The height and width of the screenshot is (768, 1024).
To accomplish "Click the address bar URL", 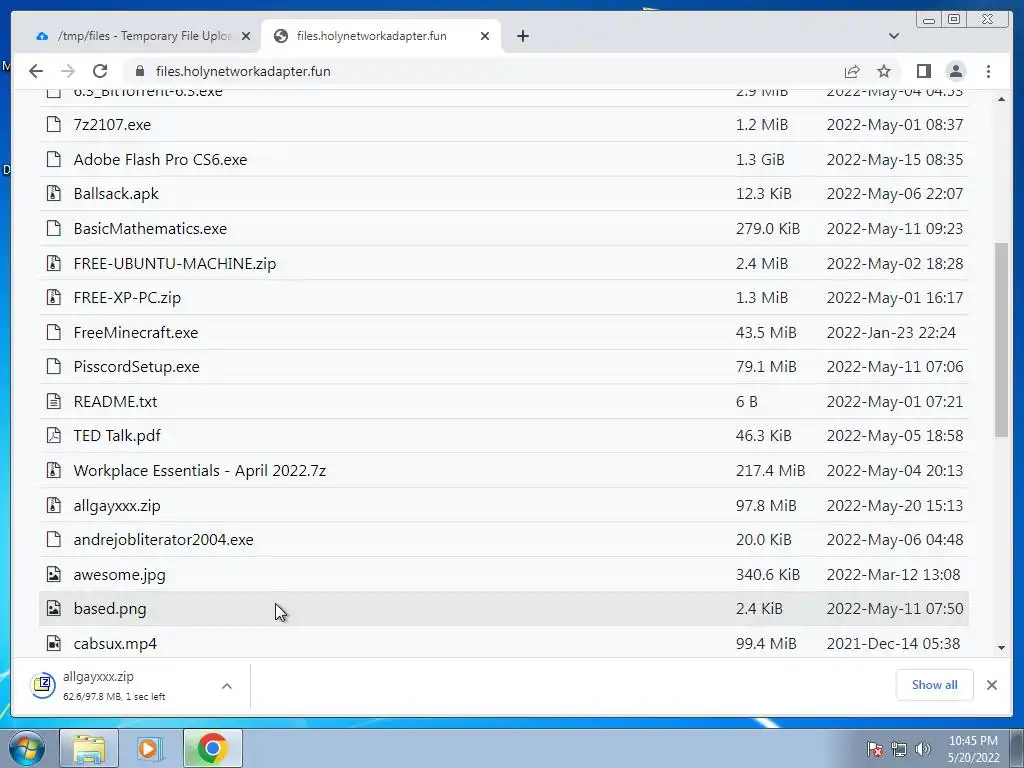I will click(x=243, y=71).
